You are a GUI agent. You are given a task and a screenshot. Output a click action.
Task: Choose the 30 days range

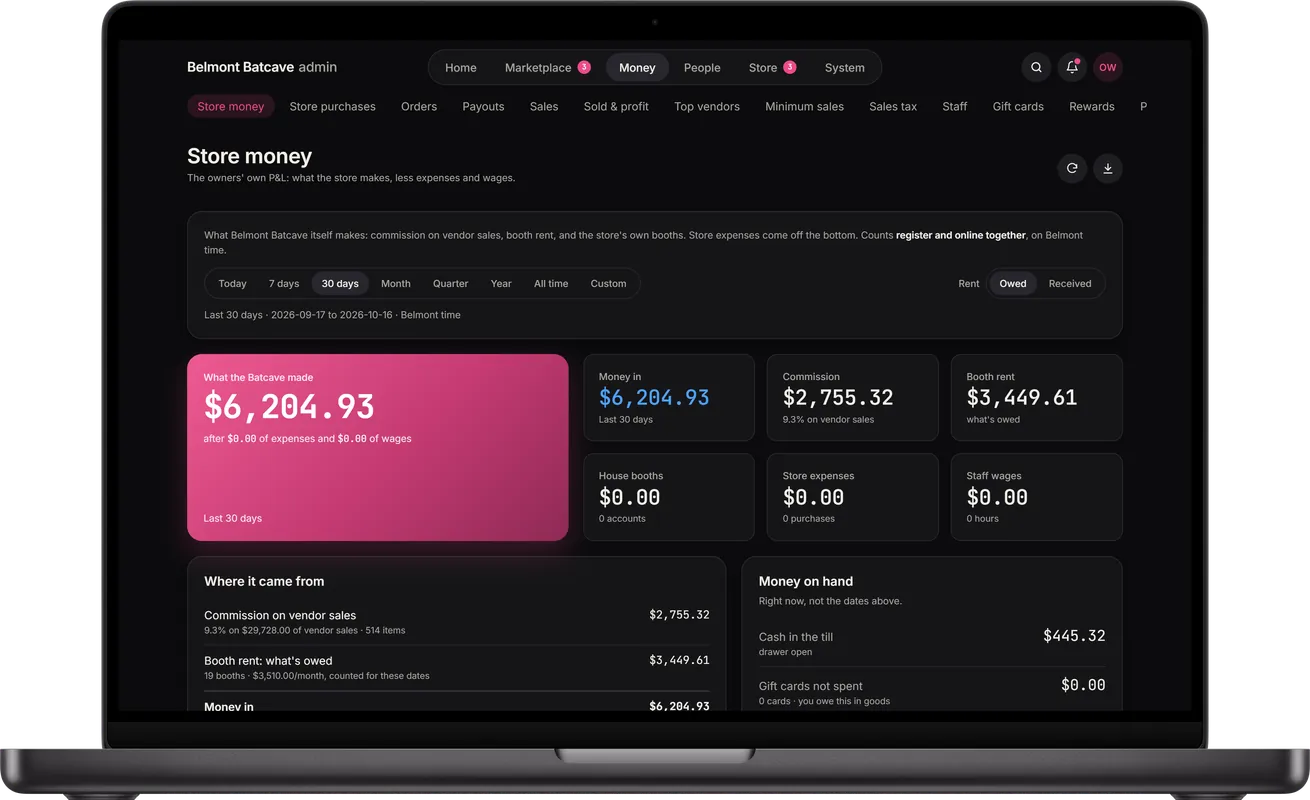340,283
